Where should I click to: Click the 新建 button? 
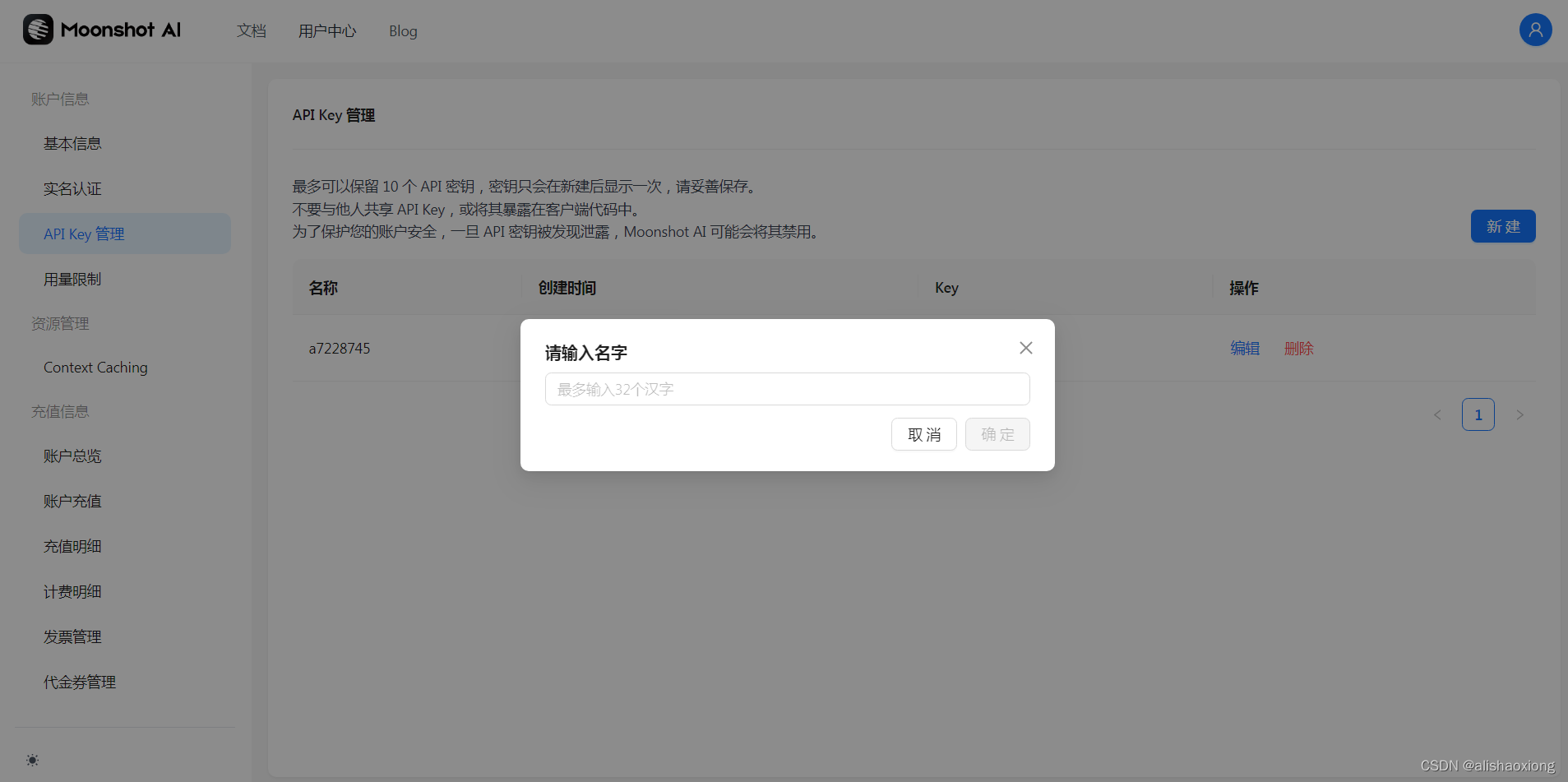[1503, 226]
